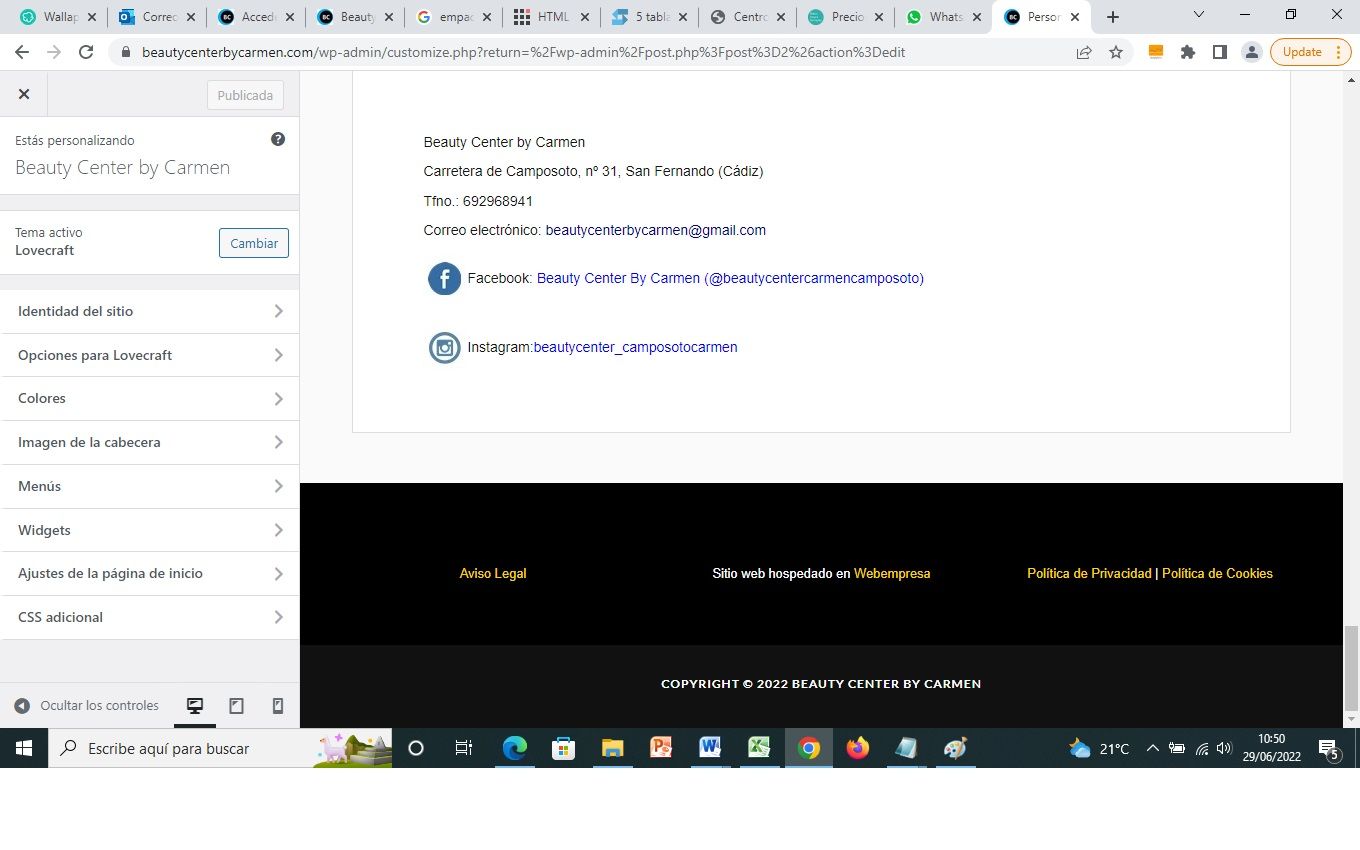Go back in browser history

tap(22, 52)
